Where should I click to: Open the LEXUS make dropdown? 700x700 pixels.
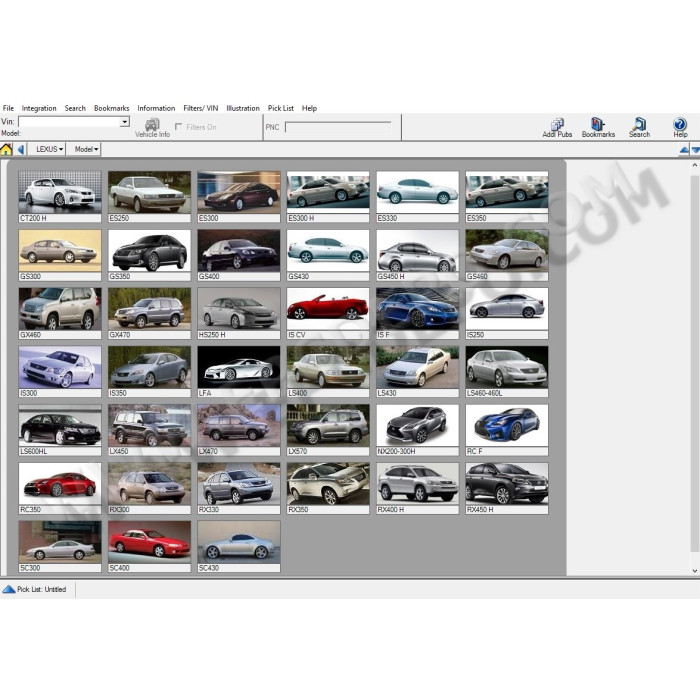click(x=49, y=149)
